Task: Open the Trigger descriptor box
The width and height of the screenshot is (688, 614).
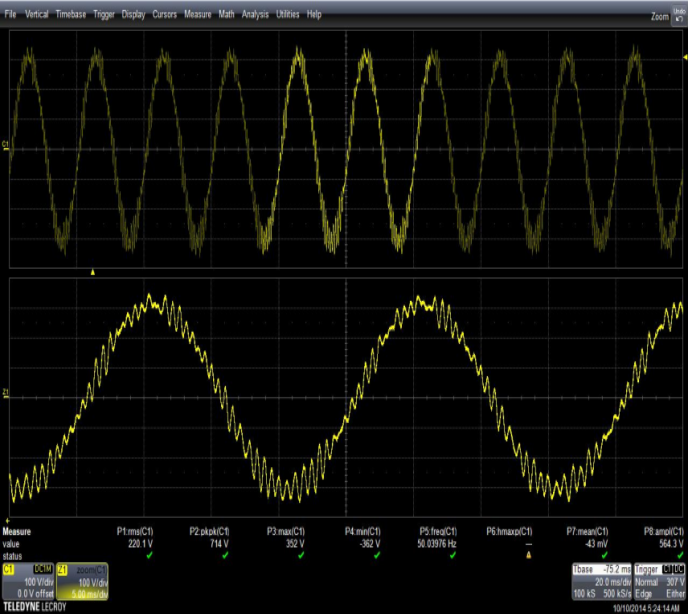Action: click(x=661, y=580)
